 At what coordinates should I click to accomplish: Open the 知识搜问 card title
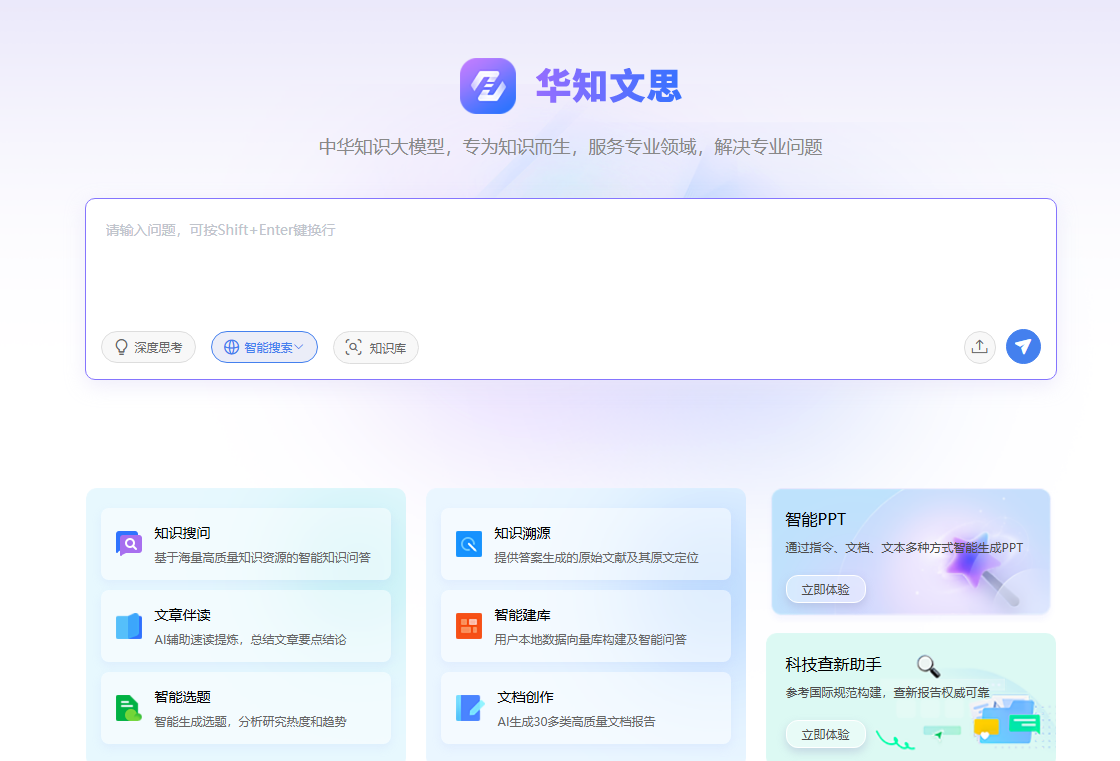(x=182, y=533)
